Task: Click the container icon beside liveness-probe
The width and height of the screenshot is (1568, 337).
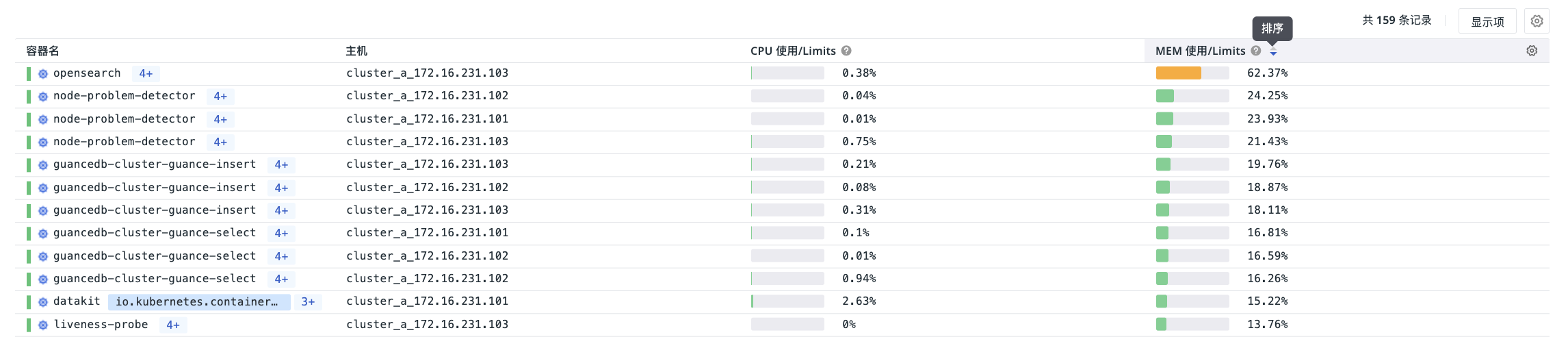Action: click(43, 325)
